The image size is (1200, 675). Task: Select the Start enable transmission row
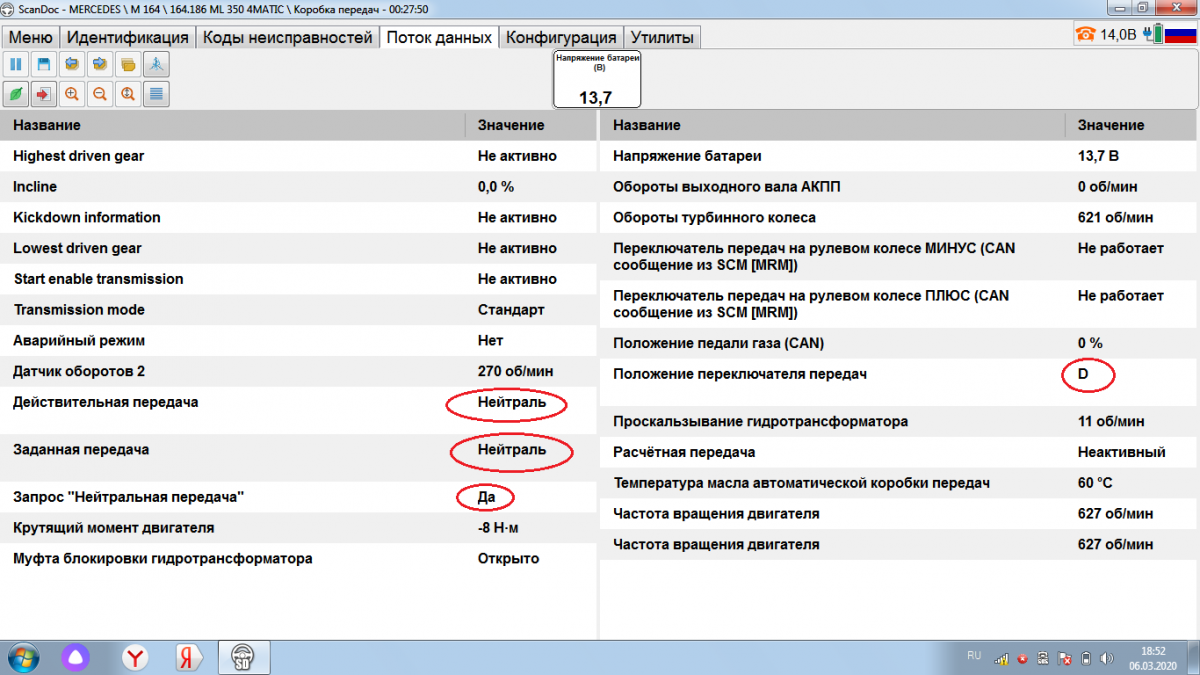pyautogui.click(x=299, y=279)
